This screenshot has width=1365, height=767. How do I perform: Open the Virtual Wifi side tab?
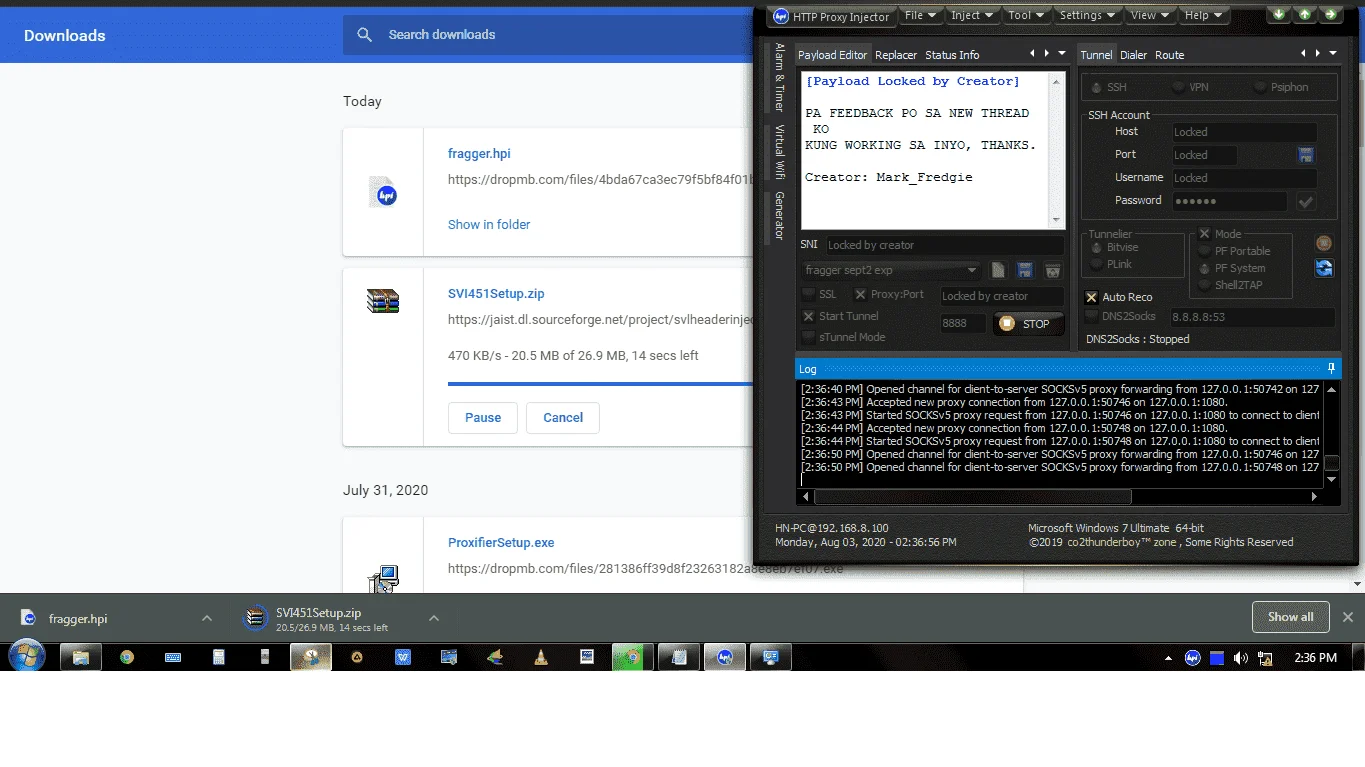tap(780, 151)
